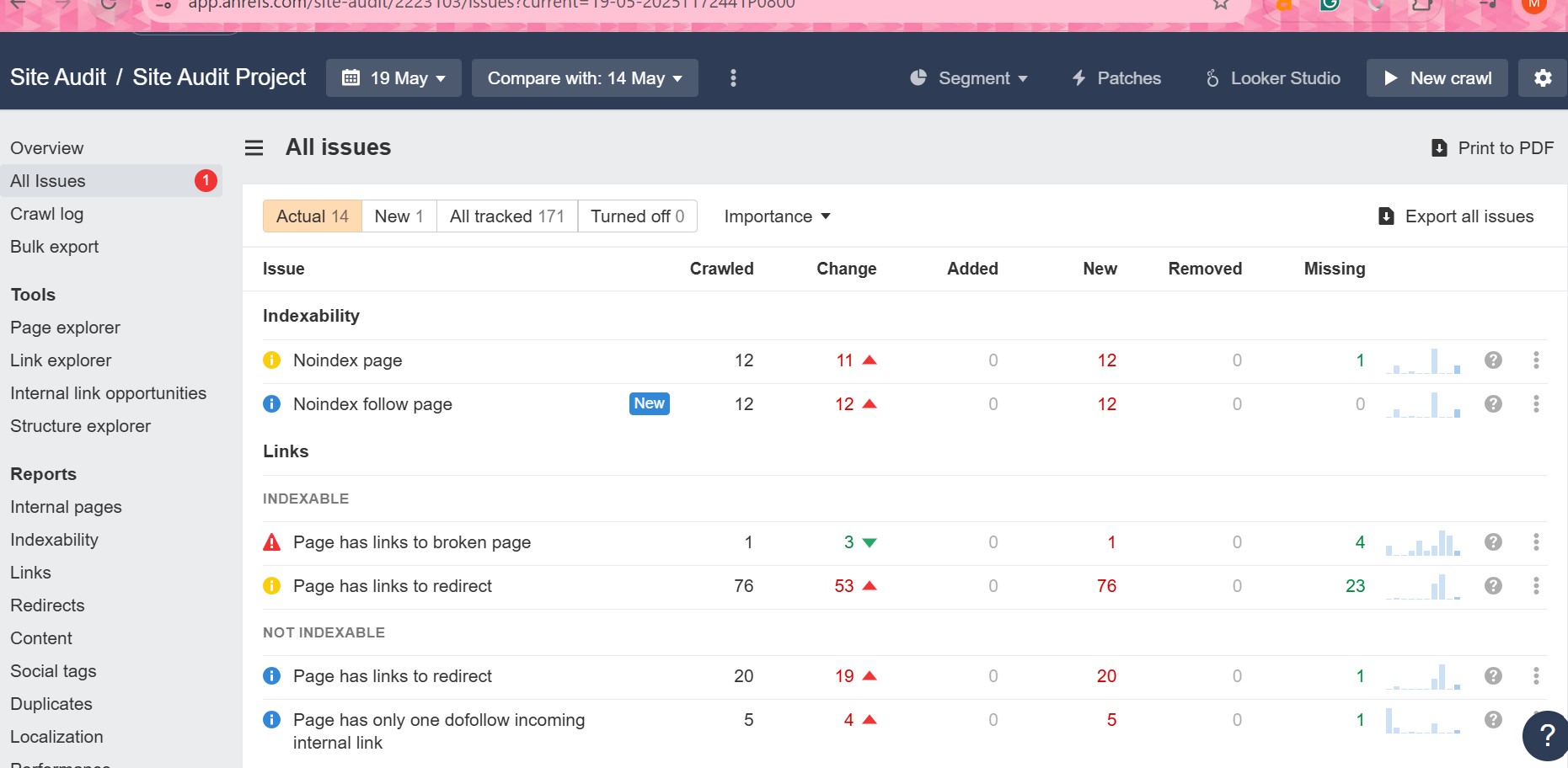Image resolution: width=1568 pixels, height=768 pixels.
Task: Show the Turned off issues tab
Action: click(637, 216)
